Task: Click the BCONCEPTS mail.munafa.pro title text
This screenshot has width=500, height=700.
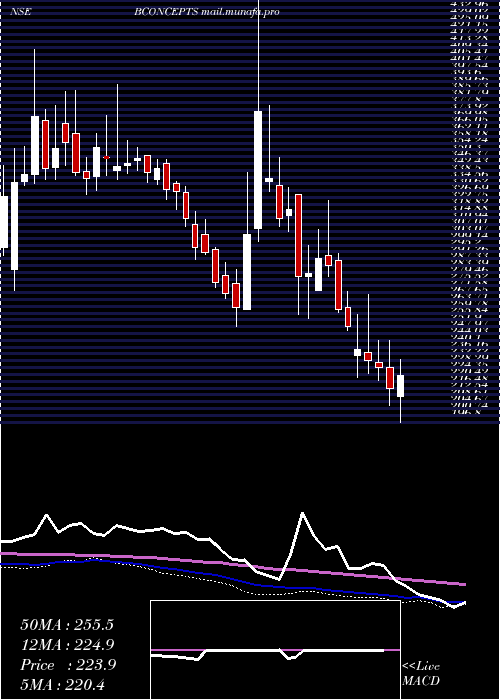Action: coord(207,12)
